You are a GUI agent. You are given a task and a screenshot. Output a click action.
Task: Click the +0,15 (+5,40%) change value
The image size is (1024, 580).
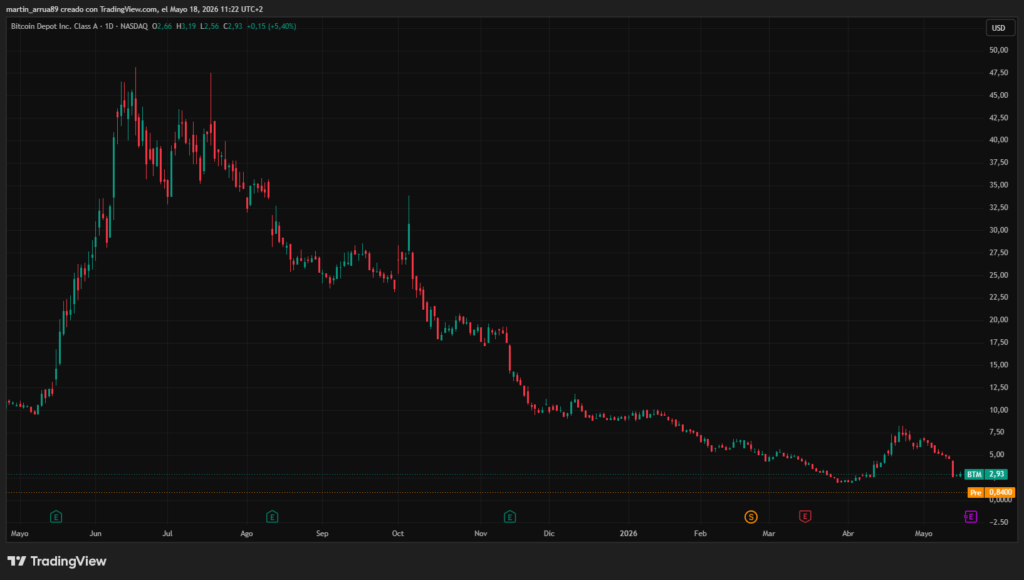pos(272,26)
